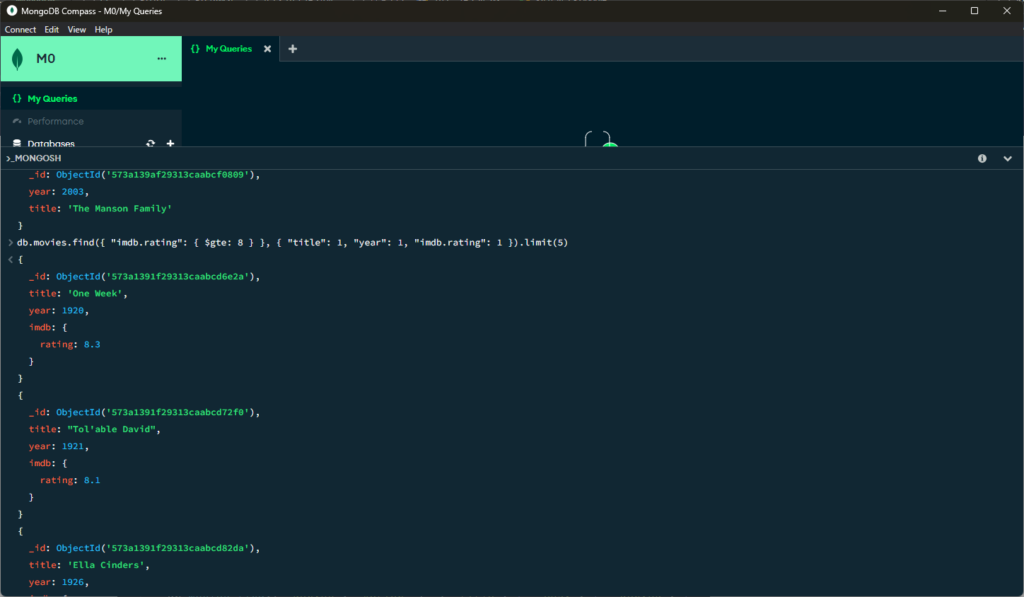The height and width of the screenshot is (597, 1024).
Task: Open the Help menu
Action: pos(103,30)
